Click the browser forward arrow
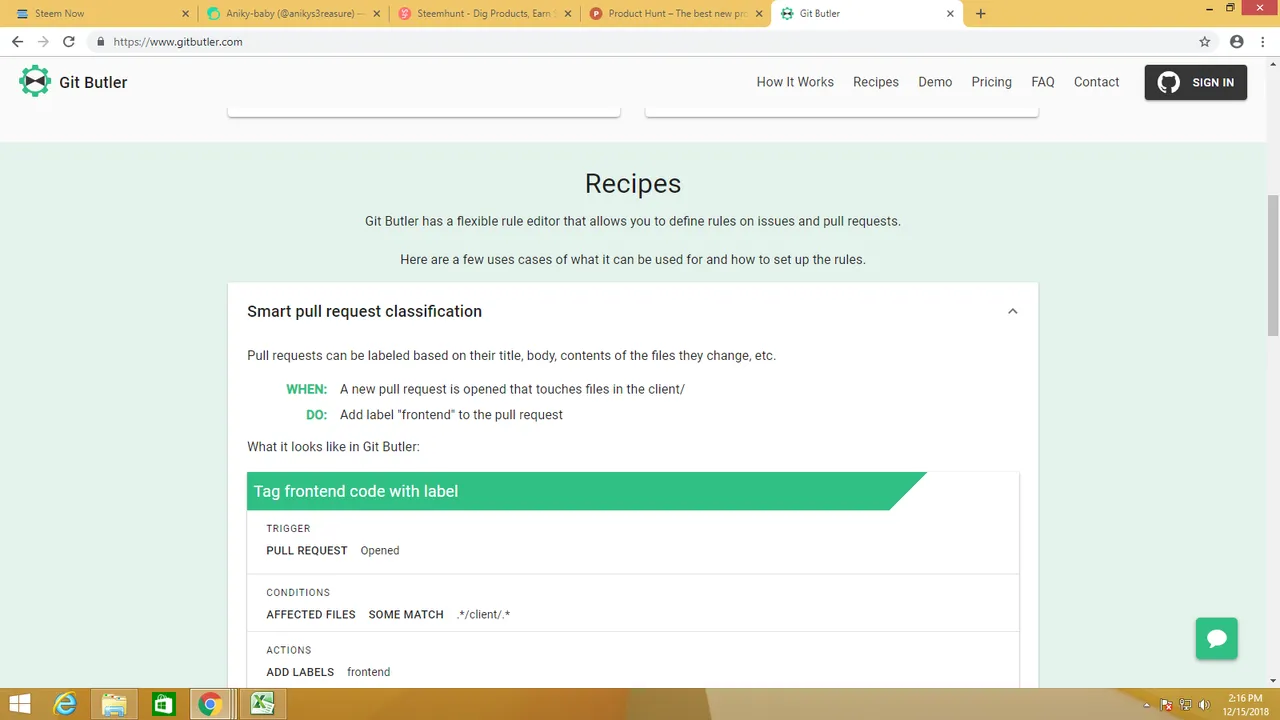The image size is (1280, 720). tap(43, 42)
